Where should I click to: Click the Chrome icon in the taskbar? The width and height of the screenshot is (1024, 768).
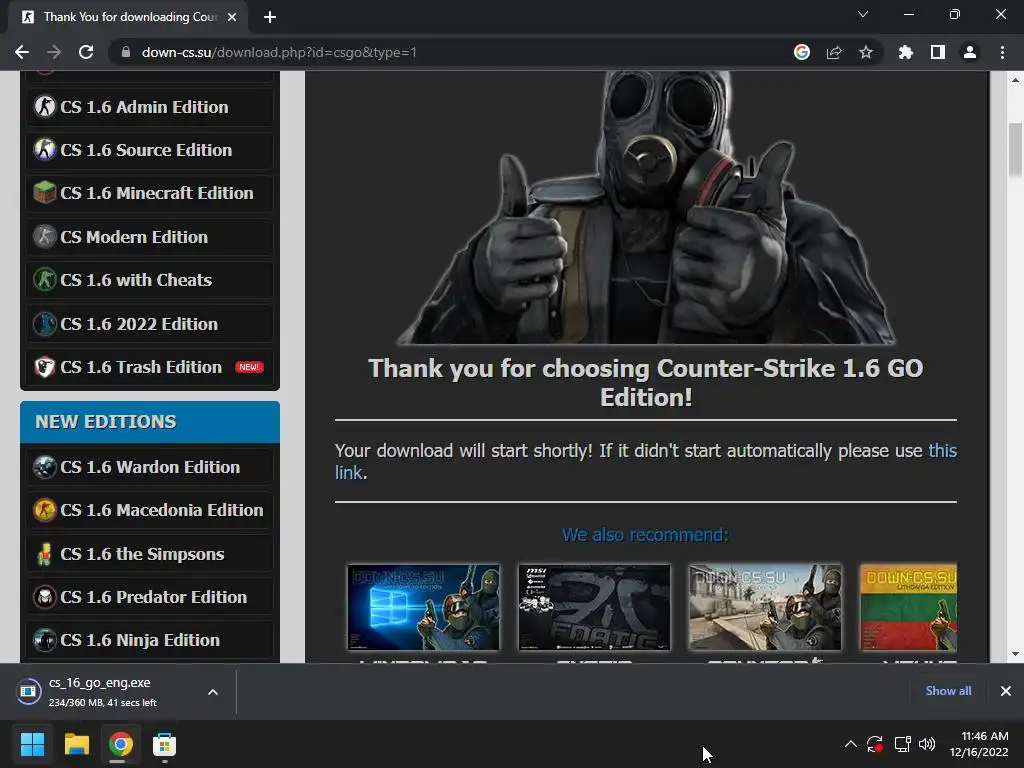(121, 744)
